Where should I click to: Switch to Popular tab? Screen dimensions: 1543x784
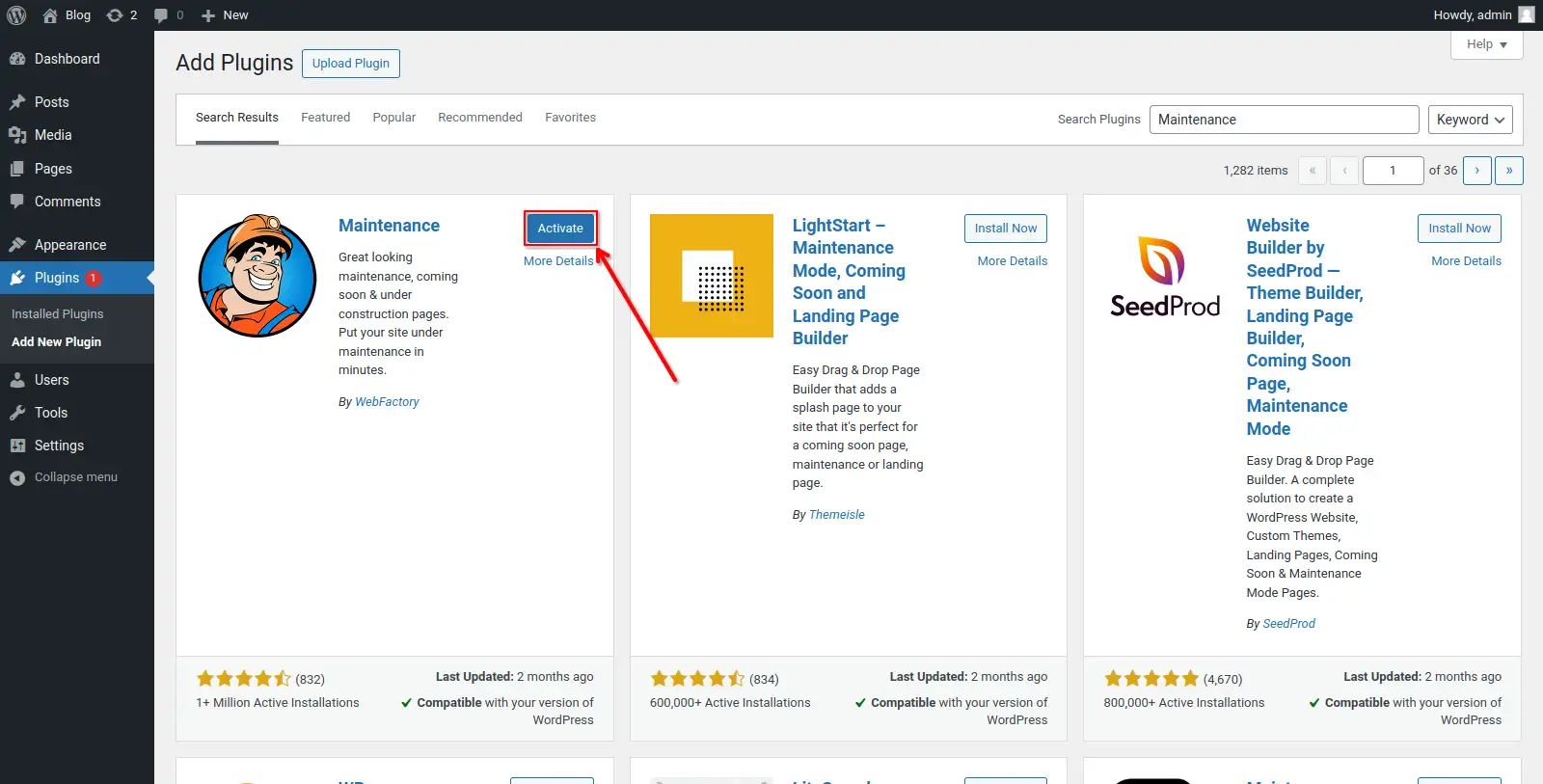[x=394, y=118]
